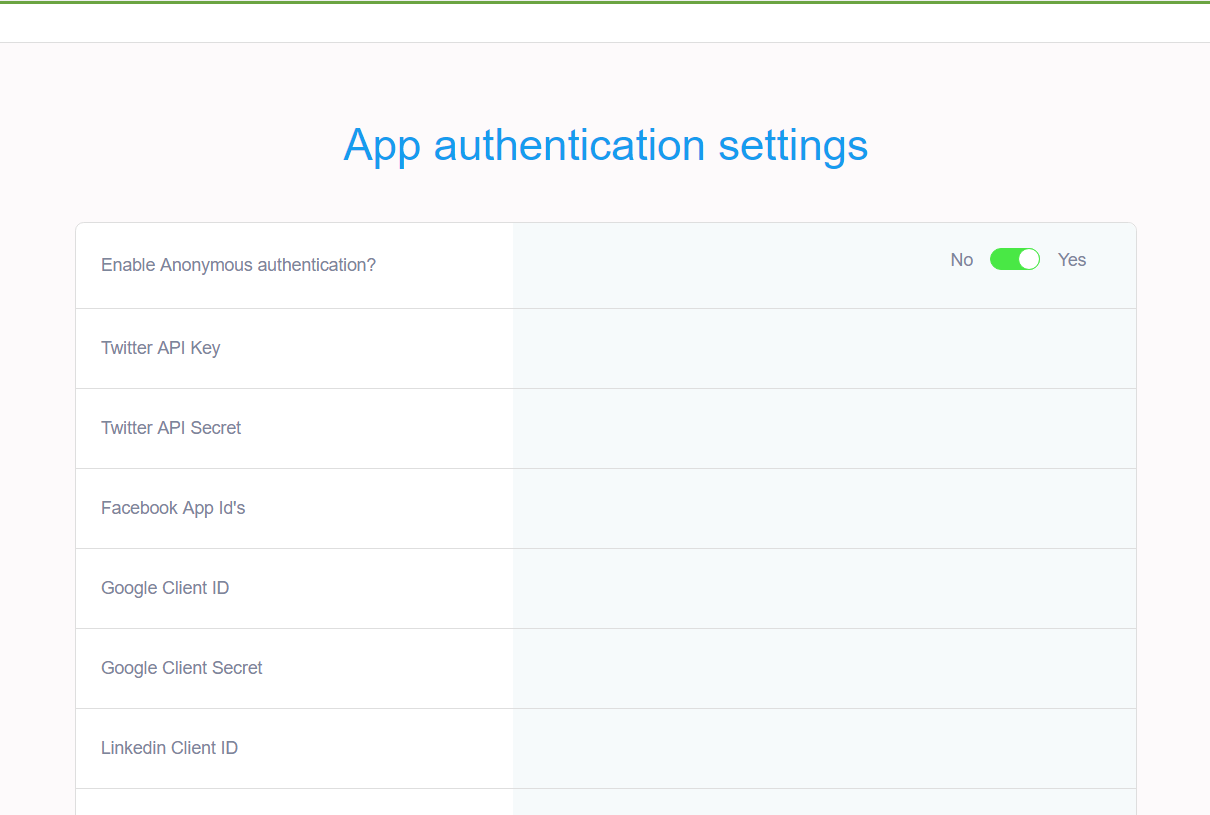1210x815 pixels.
Task: Click the 'Google Client ID' label
Action: 165,588
